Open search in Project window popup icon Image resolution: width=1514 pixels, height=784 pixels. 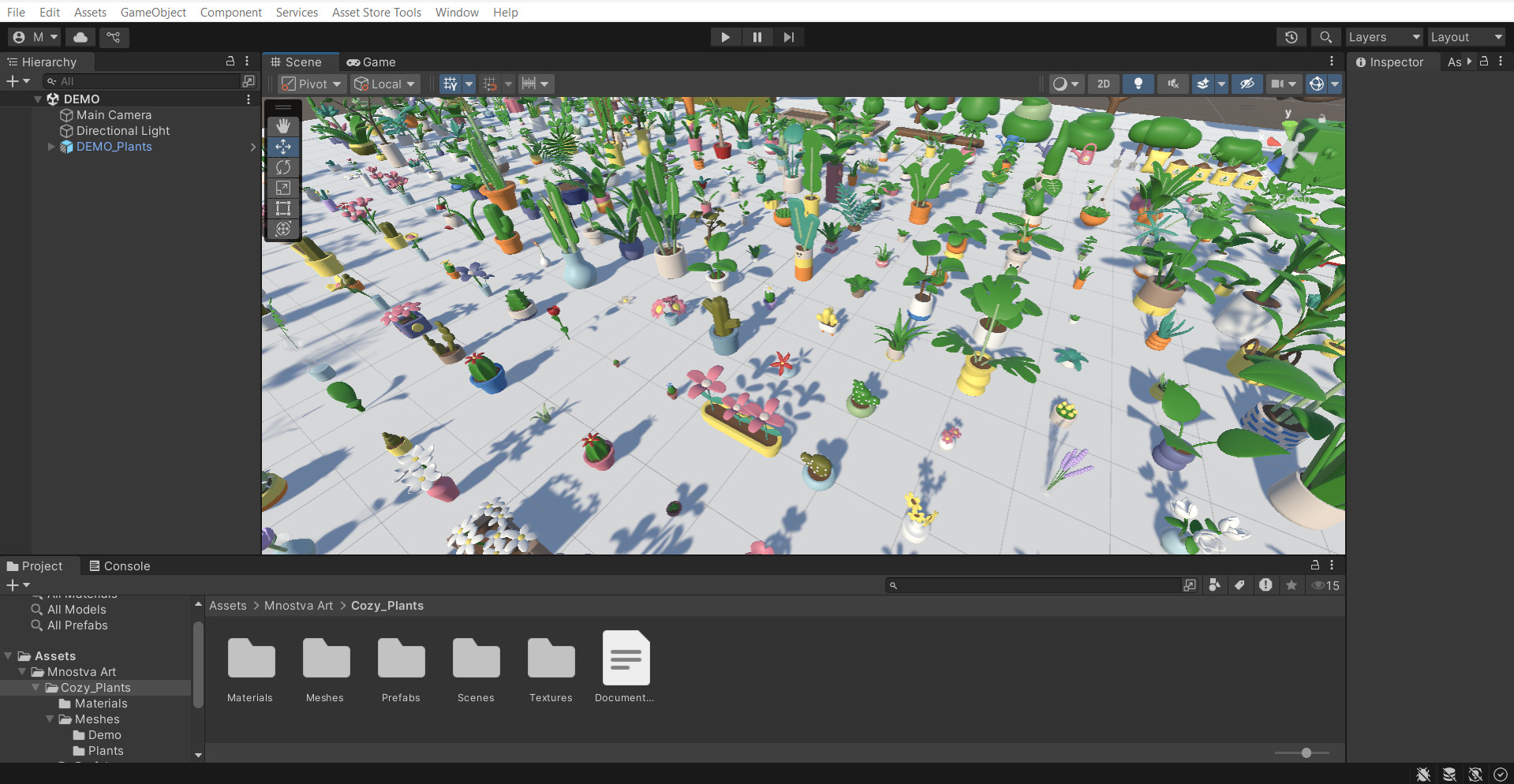[1190, 585]
